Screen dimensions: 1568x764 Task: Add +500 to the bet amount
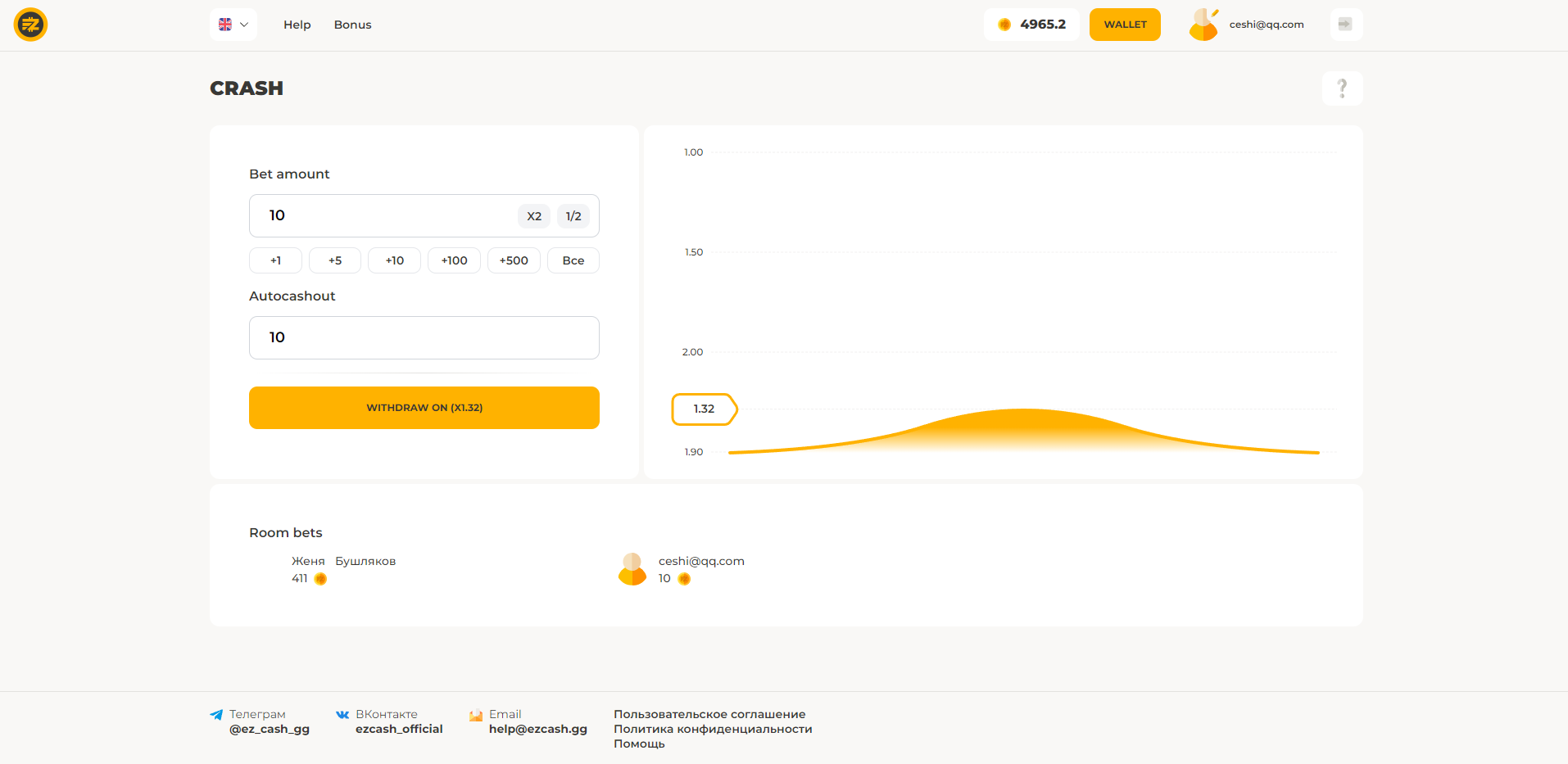514,260
